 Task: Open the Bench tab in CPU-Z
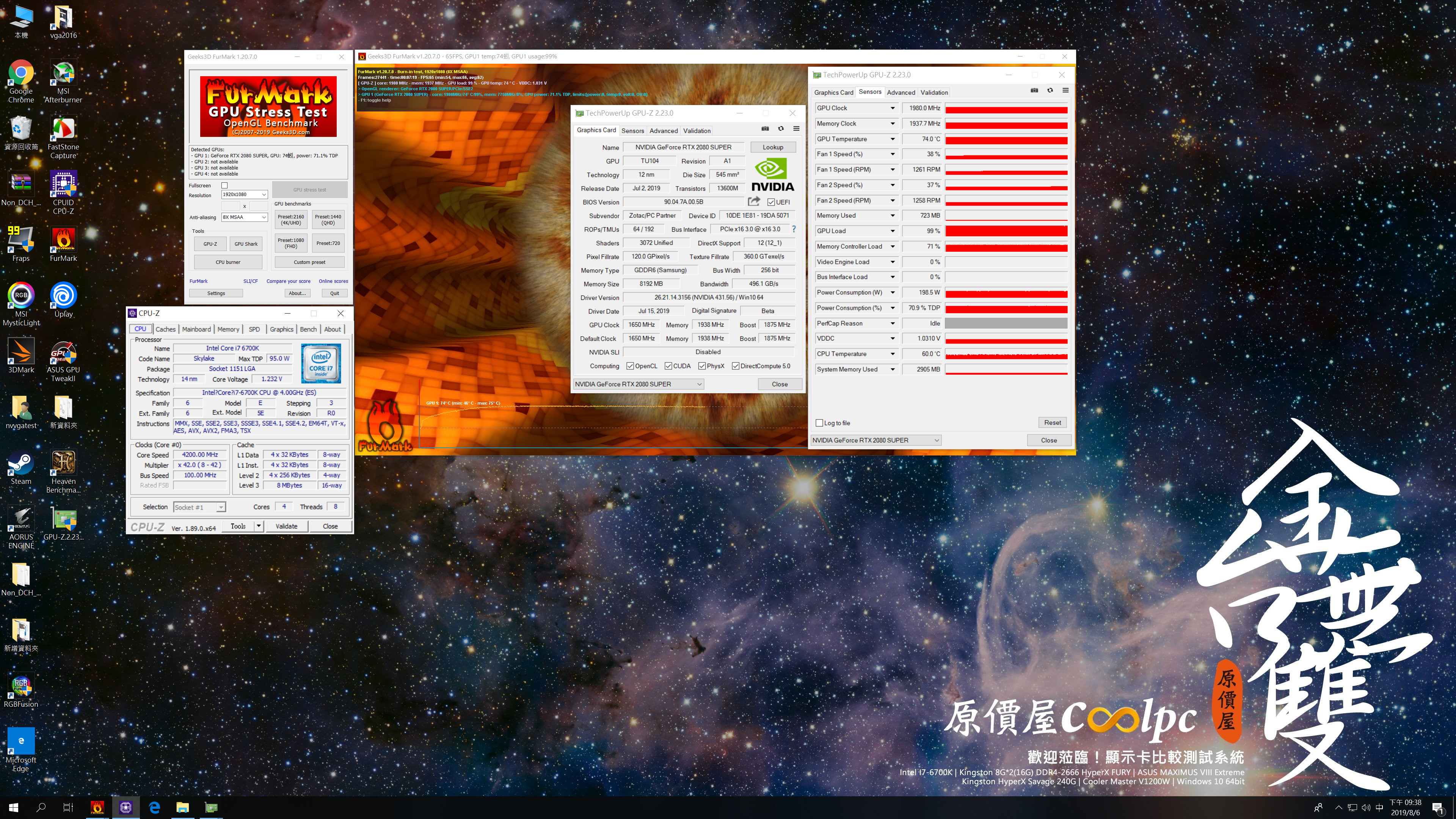tap(308, 329)
